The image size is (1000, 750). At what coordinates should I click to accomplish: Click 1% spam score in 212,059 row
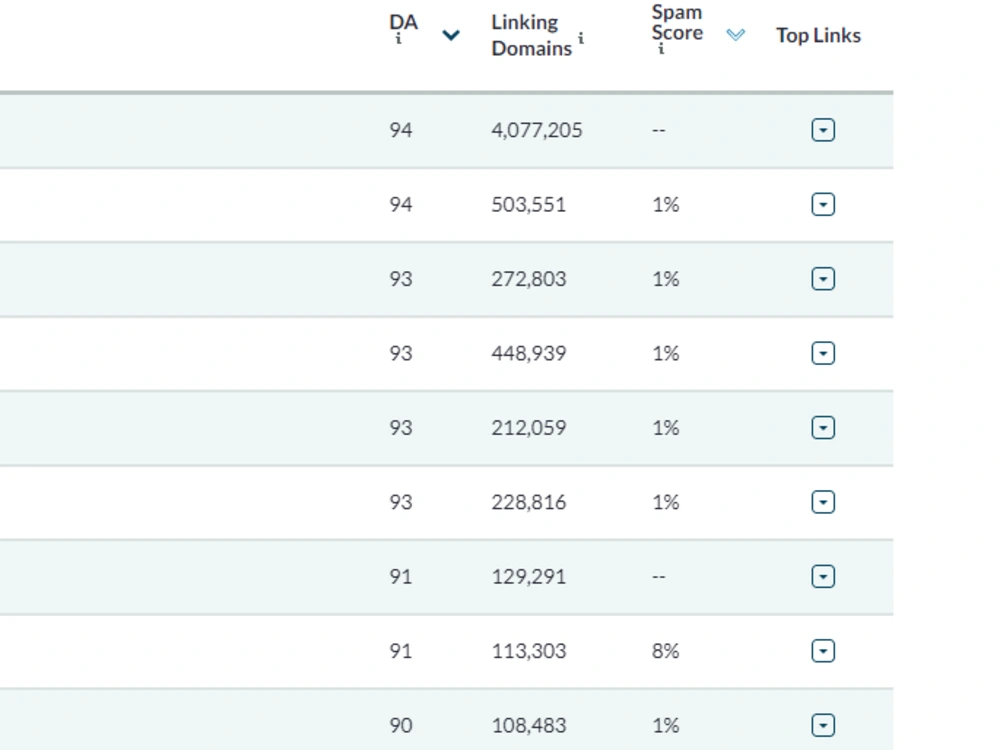point(665,428)
